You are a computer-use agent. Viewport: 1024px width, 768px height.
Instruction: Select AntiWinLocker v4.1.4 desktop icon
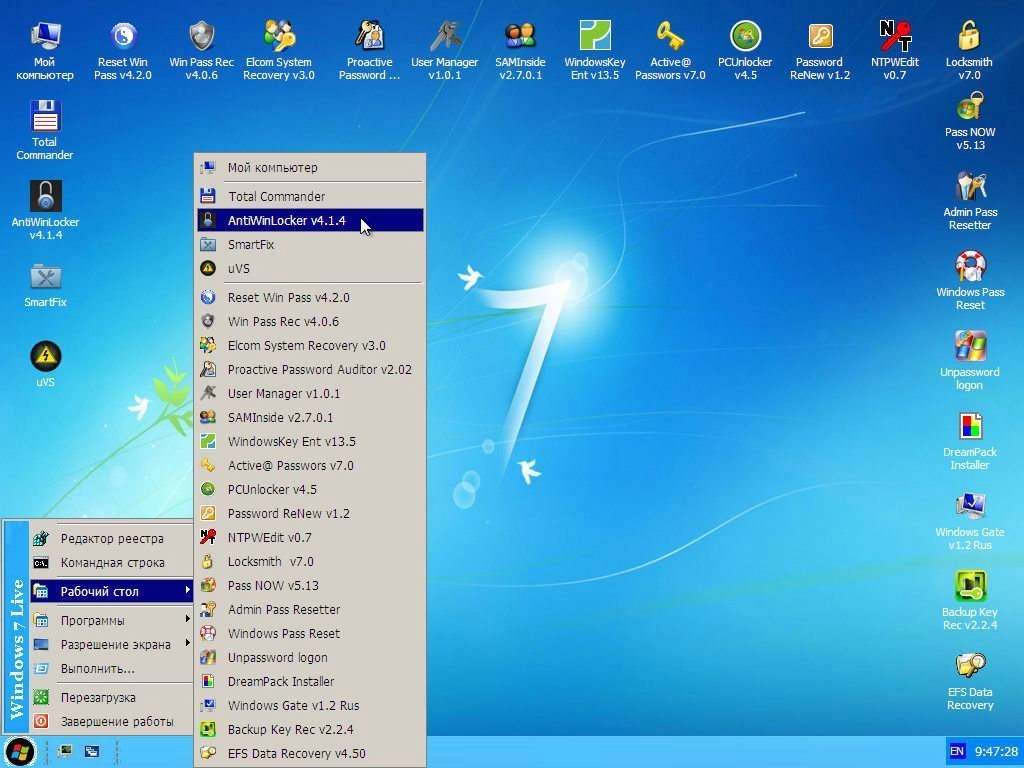click(x=45, y=210)
